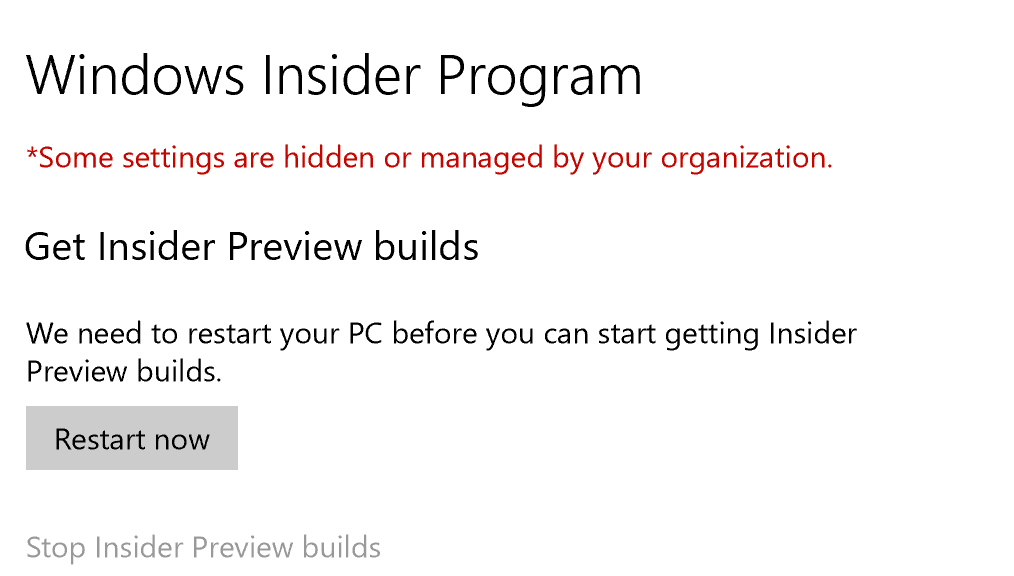This screenshot has height=576, width=1014.
Task: Click the word Stop in the greyed link
Action: [56, 548]
